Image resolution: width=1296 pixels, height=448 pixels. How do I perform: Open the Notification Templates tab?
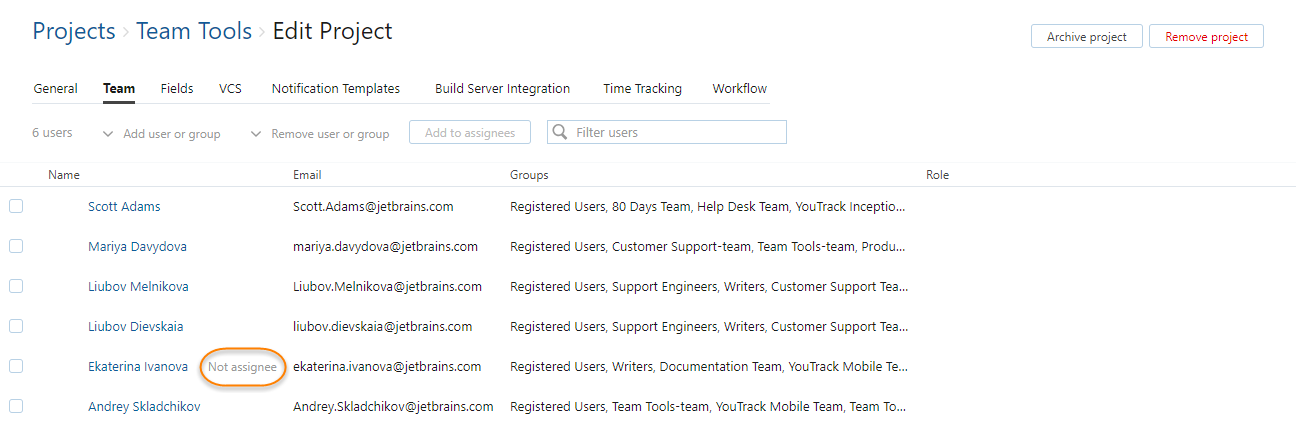(x=336, y=89)
